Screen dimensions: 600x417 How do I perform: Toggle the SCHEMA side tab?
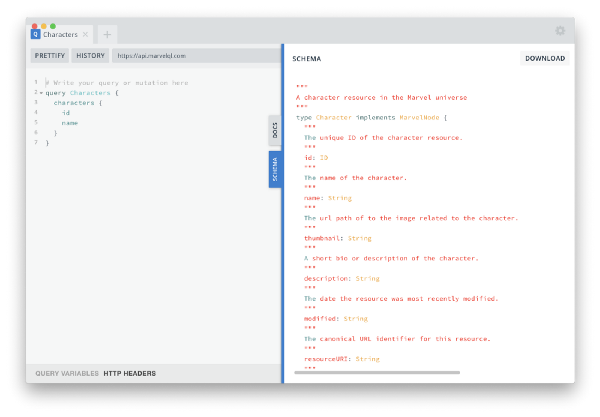[x=275, y=169]
